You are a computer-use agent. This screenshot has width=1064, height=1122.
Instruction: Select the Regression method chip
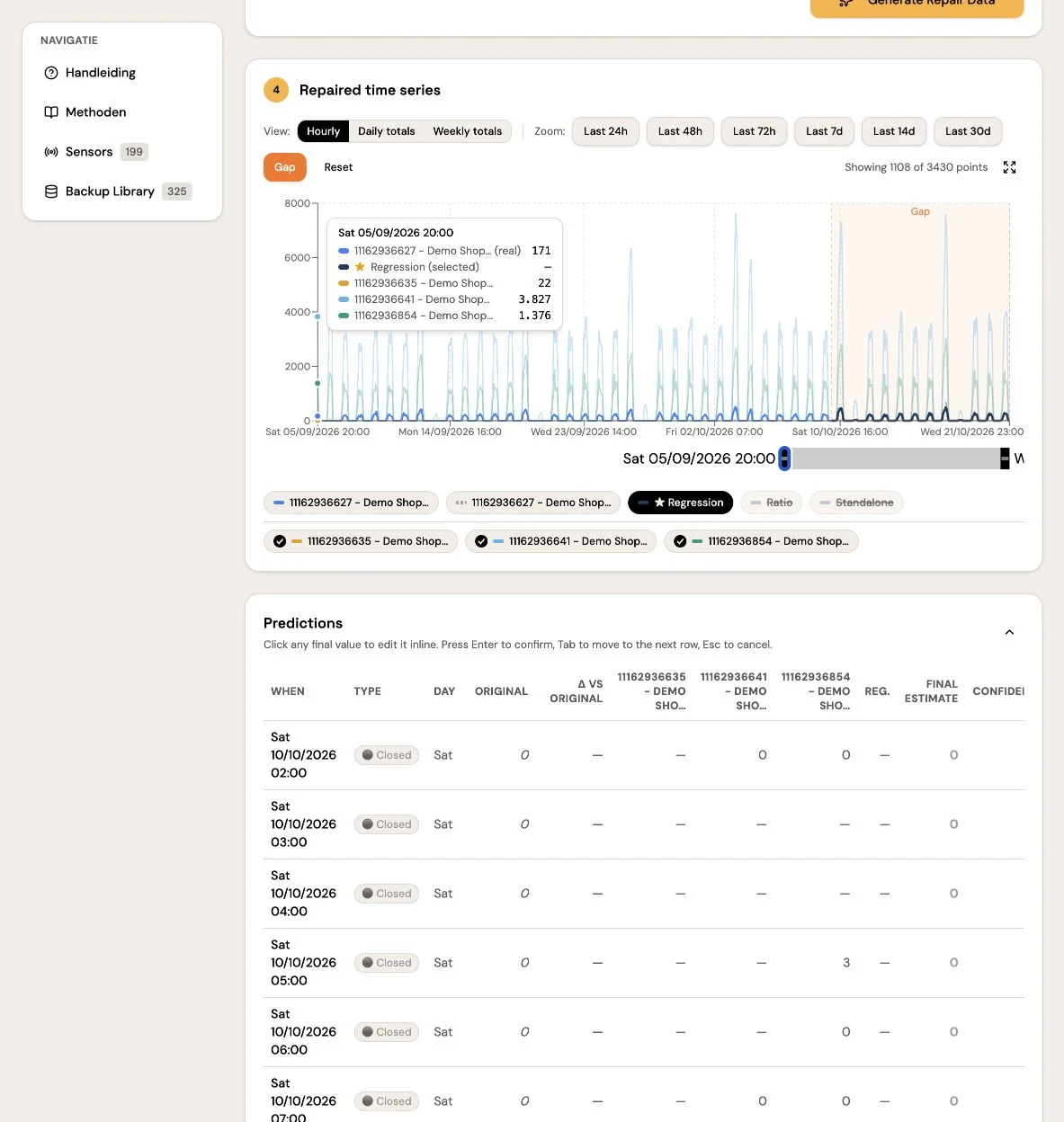[x=680, y=503]
